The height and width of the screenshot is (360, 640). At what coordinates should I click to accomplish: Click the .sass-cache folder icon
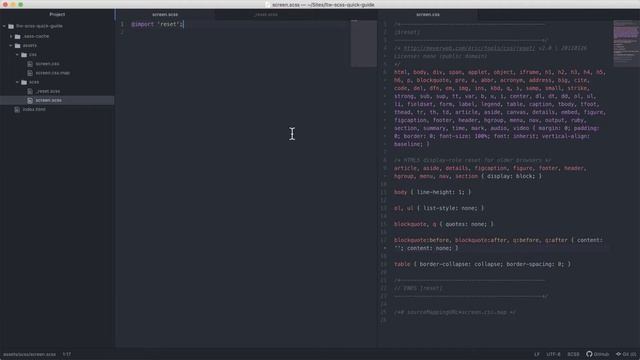pos(18,36)
